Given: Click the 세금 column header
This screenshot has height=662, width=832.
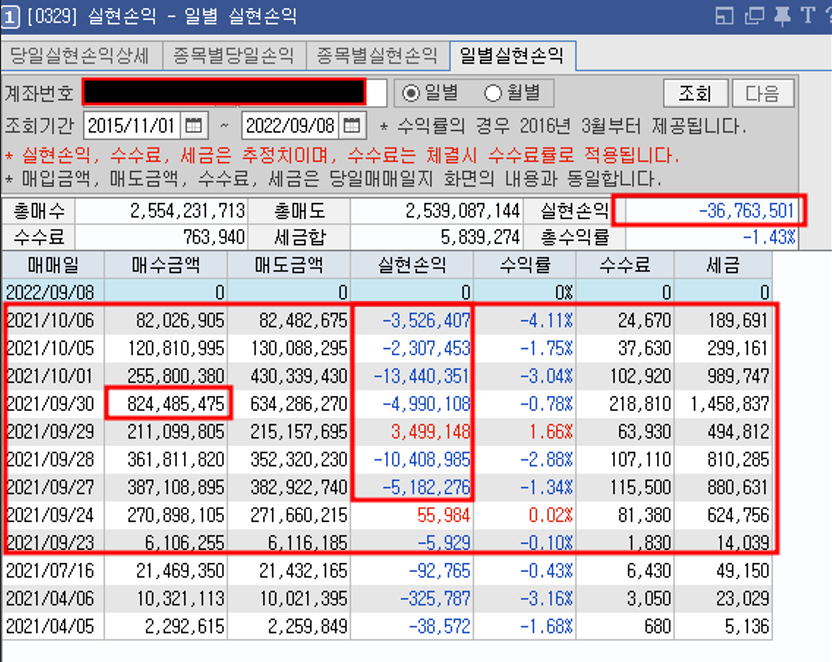Looking at the screenshot, I should coord(723,264).
